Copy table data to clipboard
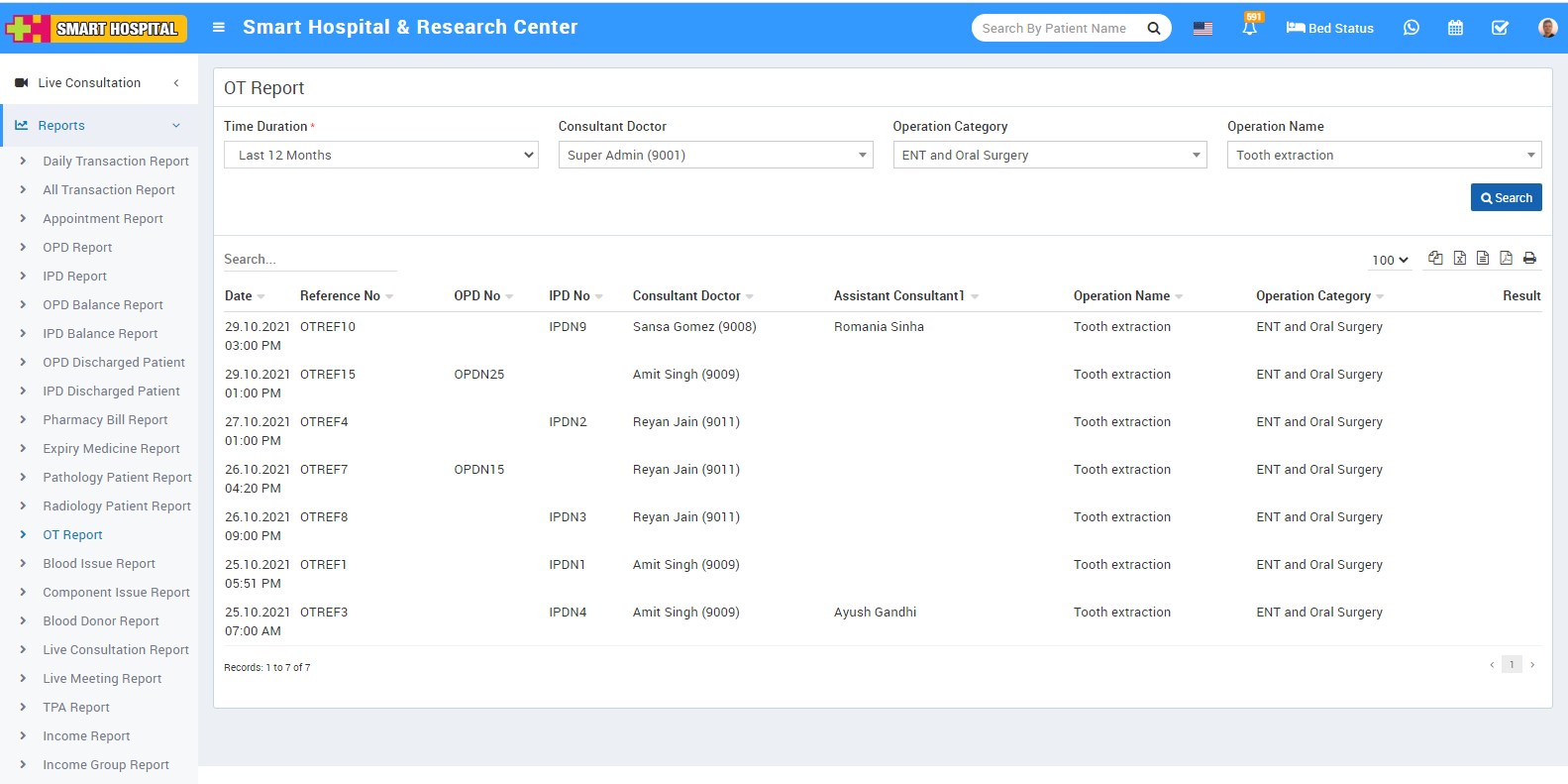The height and width of the screenshot is (784, 1568). pos(1435,258)
